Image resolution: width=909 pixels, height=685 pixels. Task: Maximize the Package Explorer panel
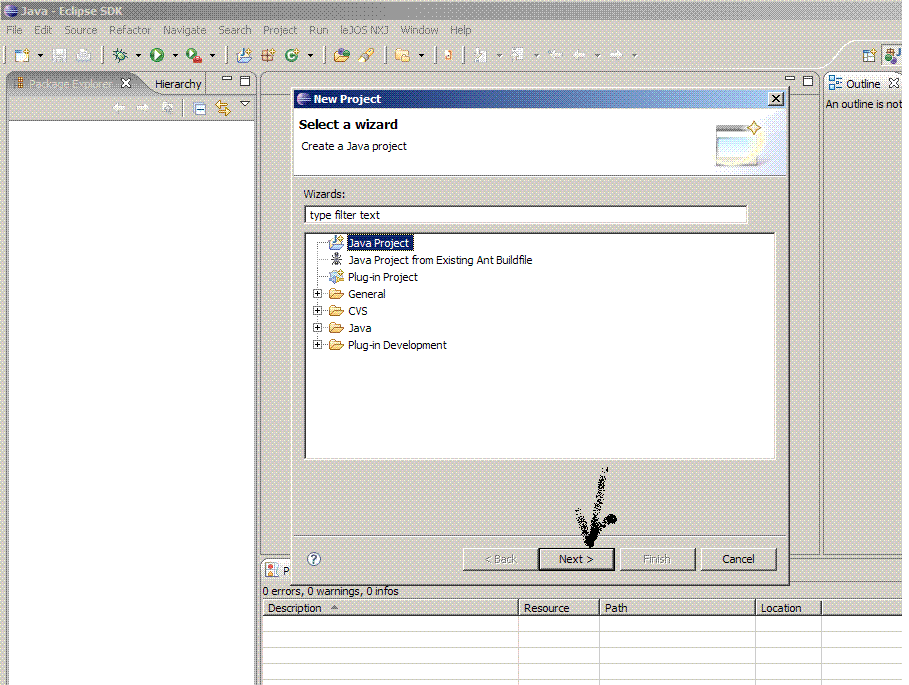[x=245, y=81]
